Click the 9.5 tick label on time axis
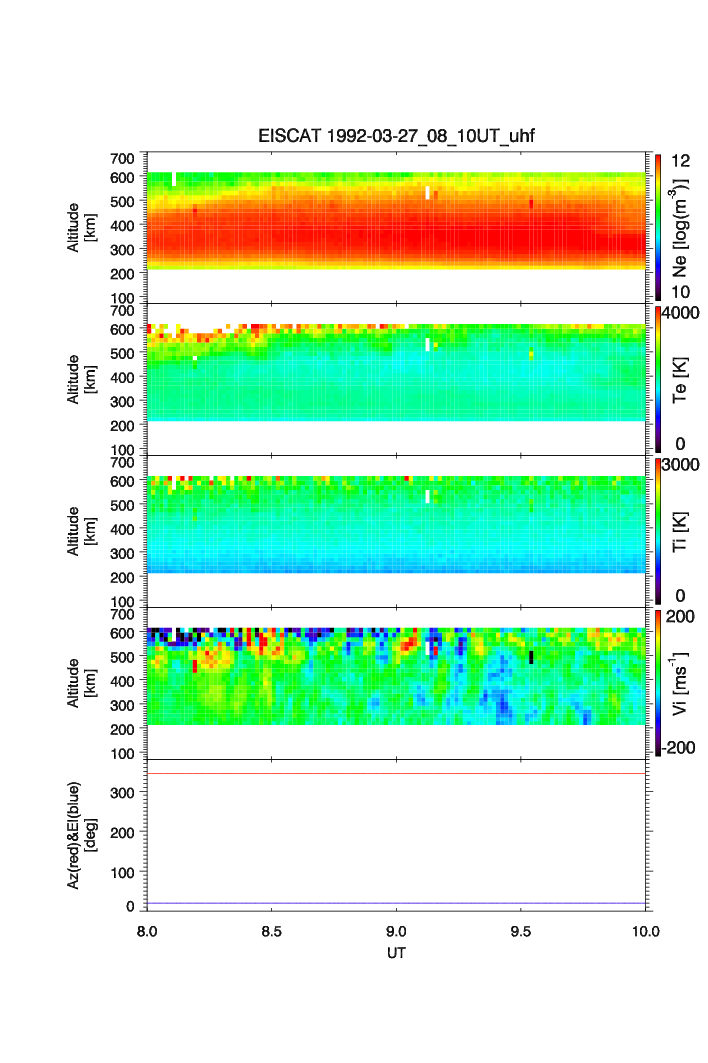Viewport: 708px width, 1063px height. (521, 931)
